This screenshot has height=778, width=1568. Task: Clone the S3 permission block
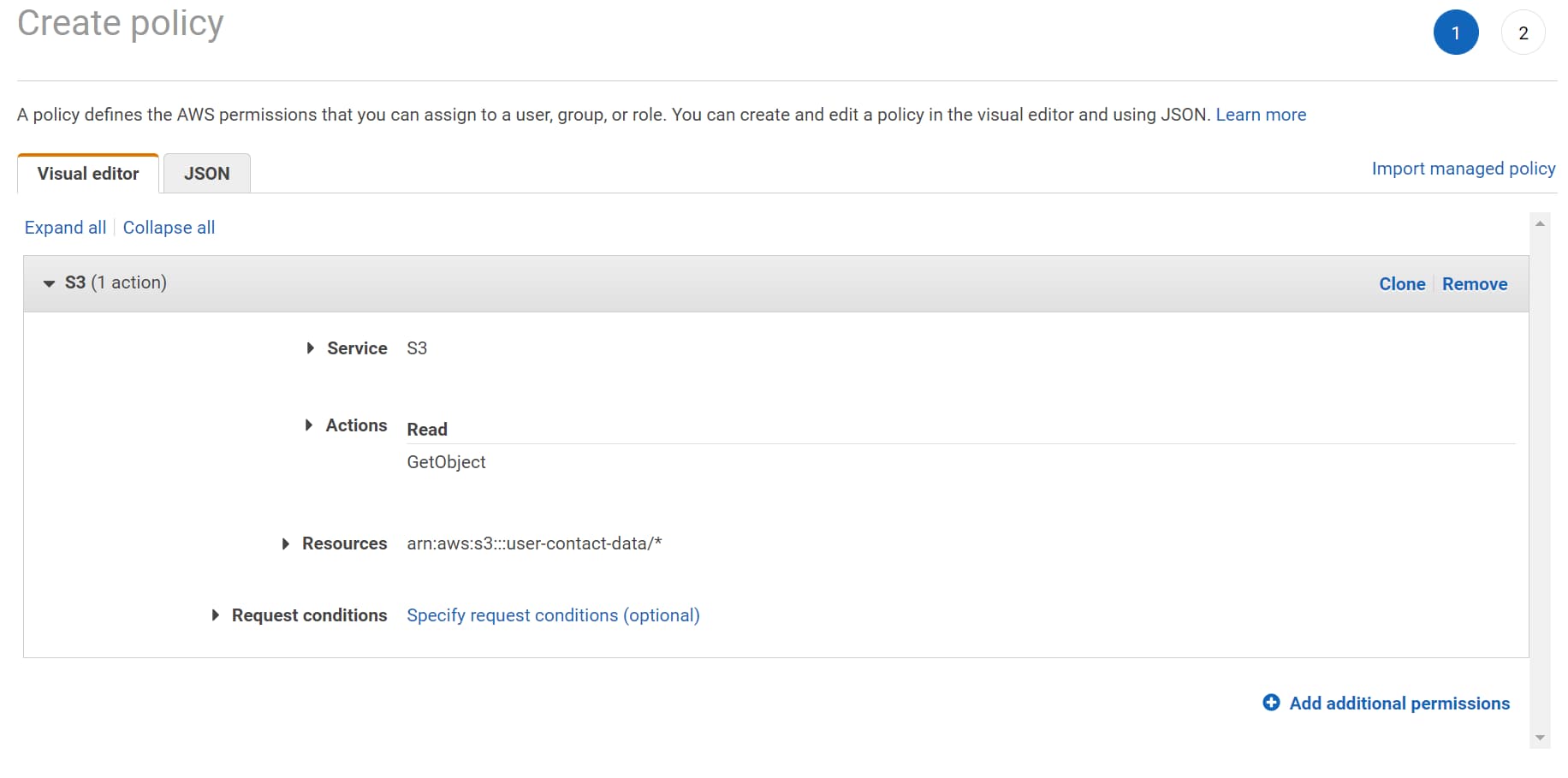coord(1402,284)
